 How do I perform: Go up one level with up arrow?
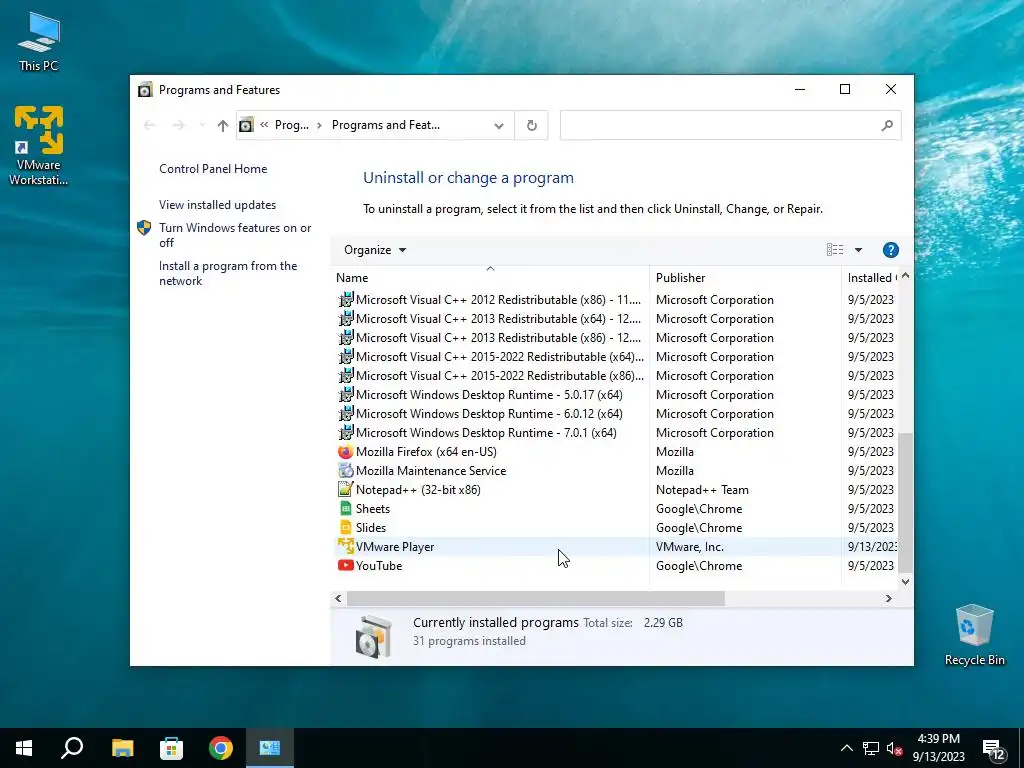[x=223, y=125]
